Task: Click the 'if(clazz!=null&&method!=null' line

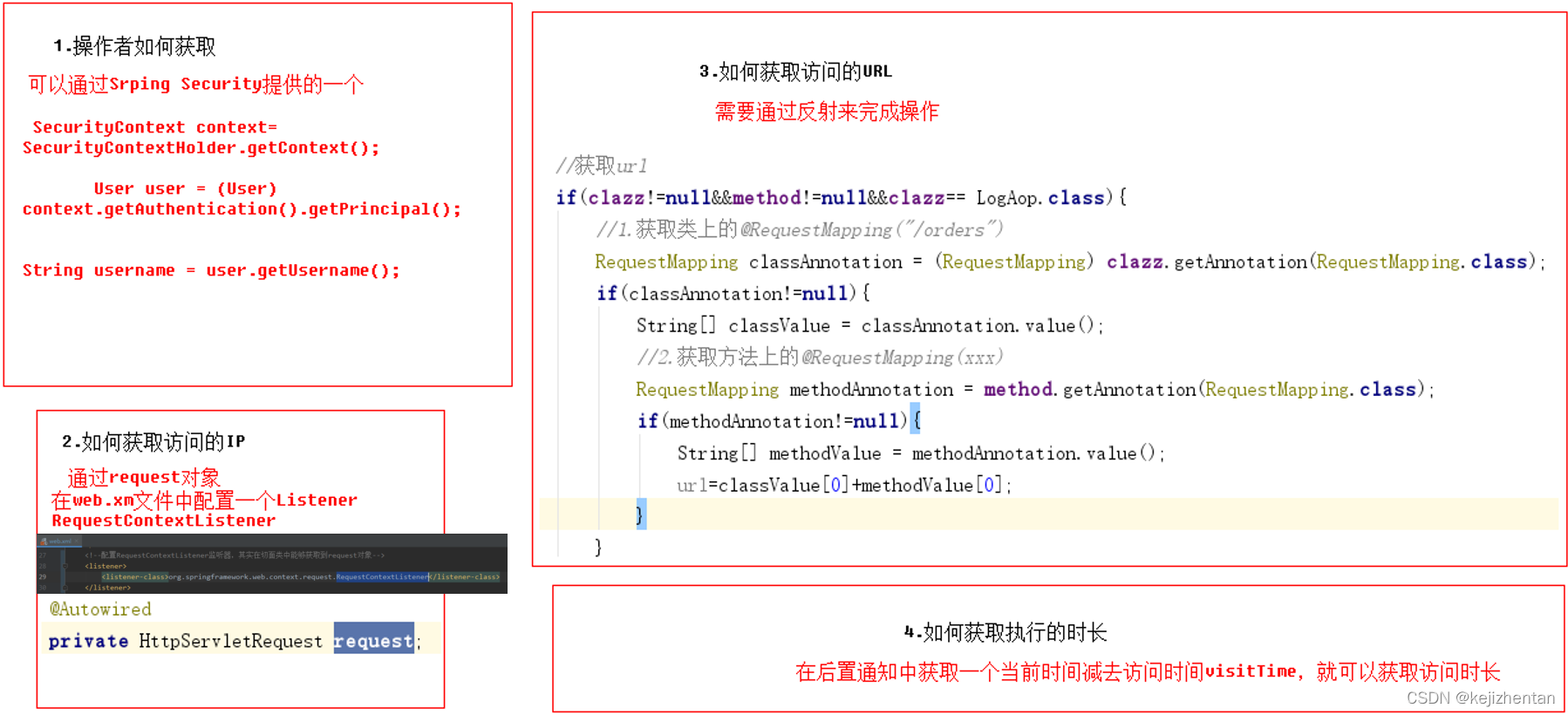Action: click(x=841, y=198)
